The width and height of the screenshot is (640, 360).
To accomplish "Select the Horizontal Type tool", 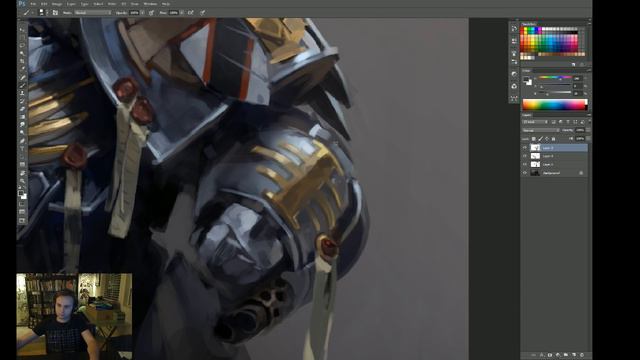I will [x=22, y=149].
